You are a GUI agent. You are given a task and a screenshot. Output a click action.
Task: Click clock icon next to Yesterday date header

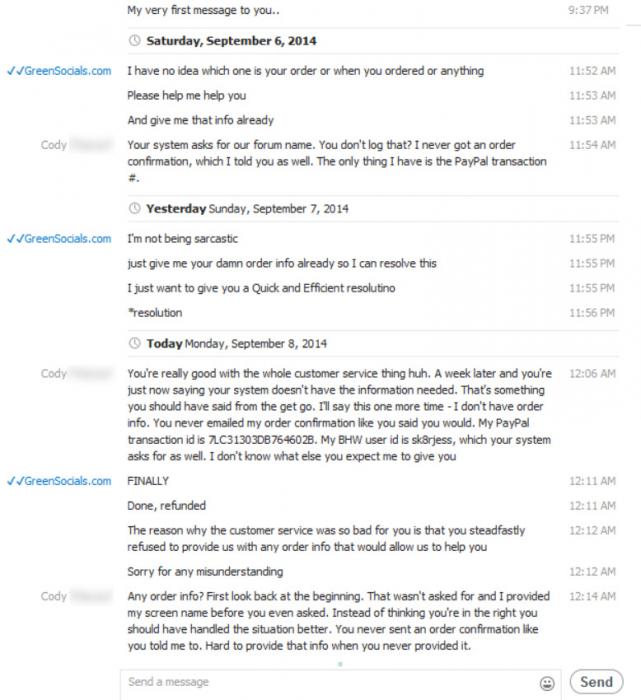point(134,208)
